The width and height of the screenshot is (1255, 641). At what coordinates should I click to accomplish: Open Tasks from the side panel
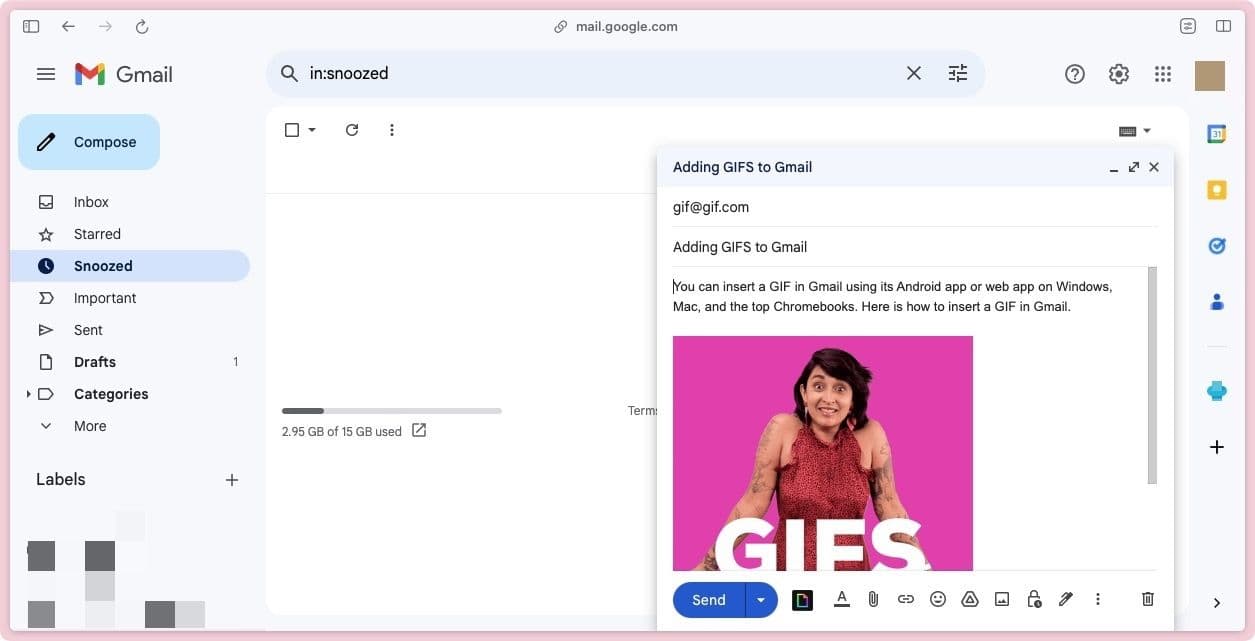(1216, 245)
